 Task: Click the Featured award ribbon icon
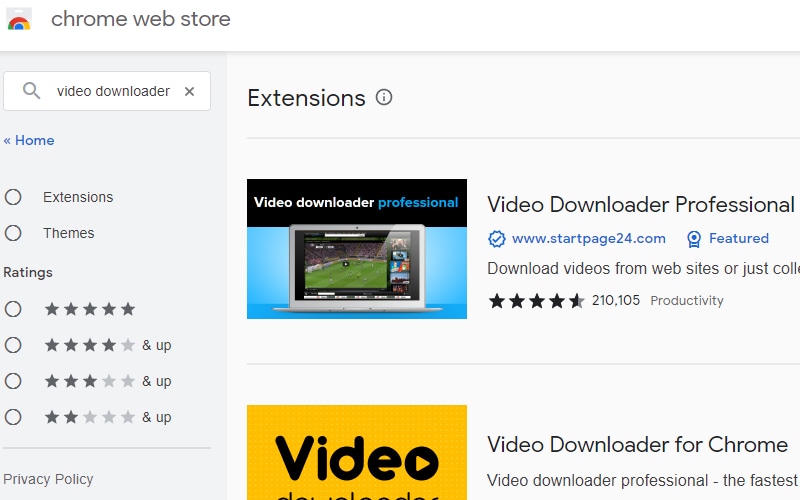694,238
